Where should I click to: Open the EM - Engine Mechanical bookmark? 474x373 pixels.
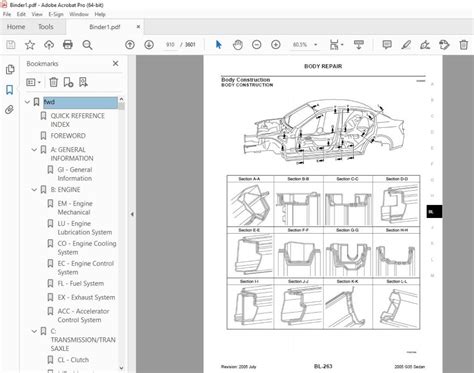click(x=74, y=208)
